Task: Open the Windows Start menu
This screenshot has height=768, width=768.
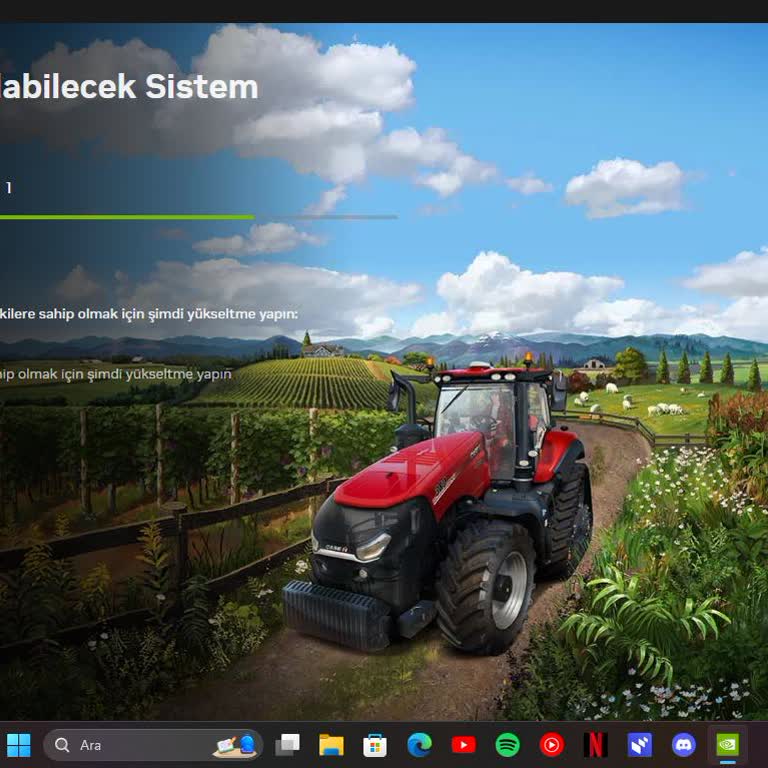Action: point(19,745)
